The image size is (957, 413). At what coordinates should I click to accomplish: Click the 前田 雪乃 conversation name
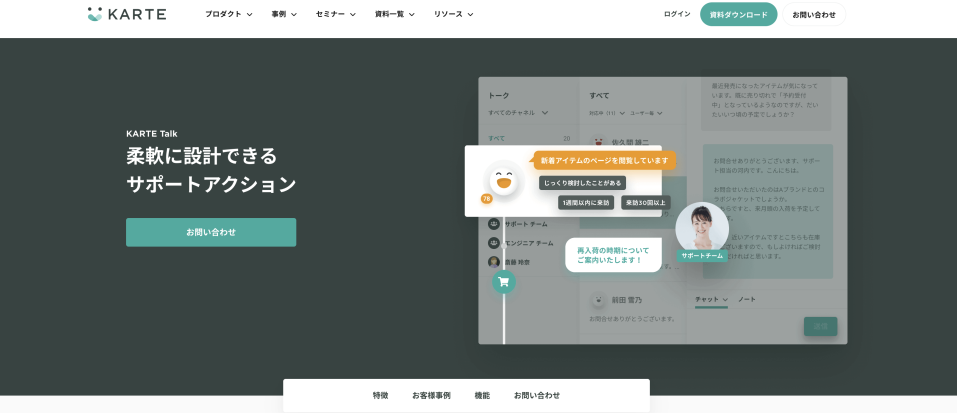click(x=627, y=300)
